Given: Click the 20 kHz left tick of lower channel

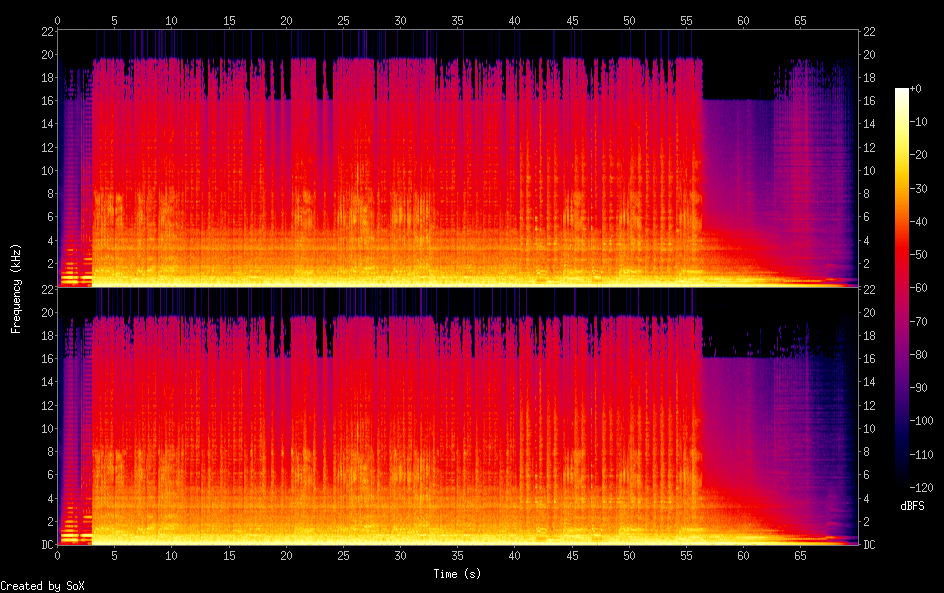Looking at the screenshot, I should tap(47, 312).
